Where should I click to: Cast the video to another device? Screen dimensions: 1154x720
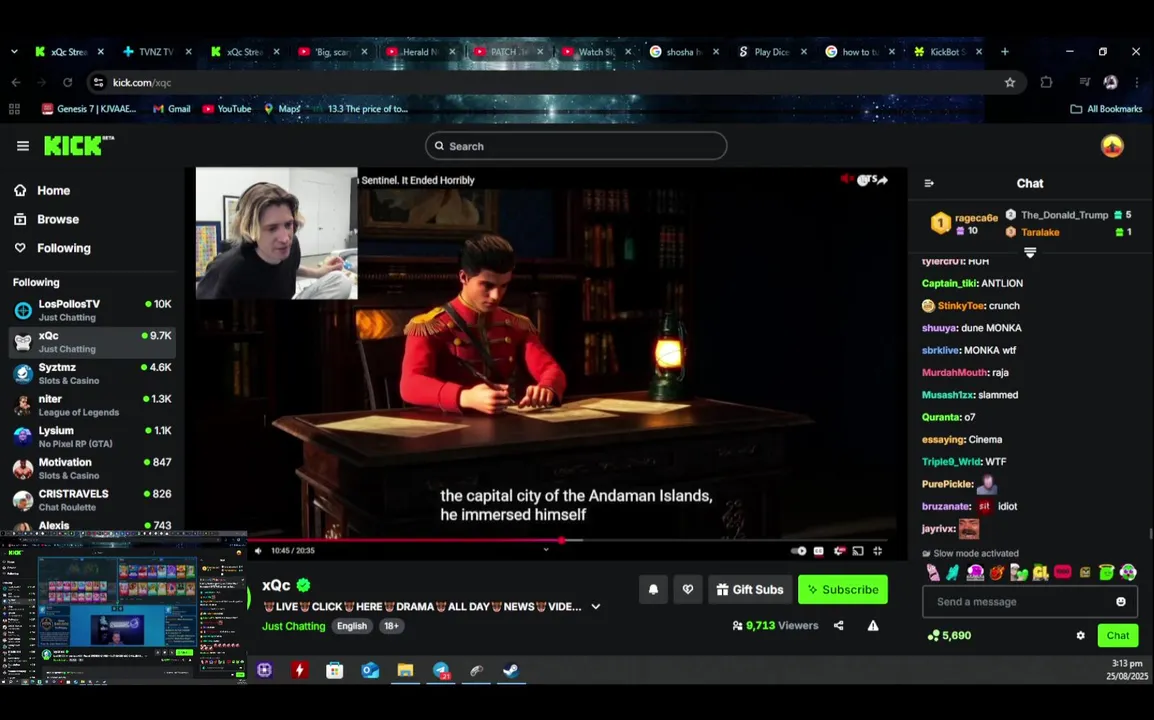pos(857,551)
